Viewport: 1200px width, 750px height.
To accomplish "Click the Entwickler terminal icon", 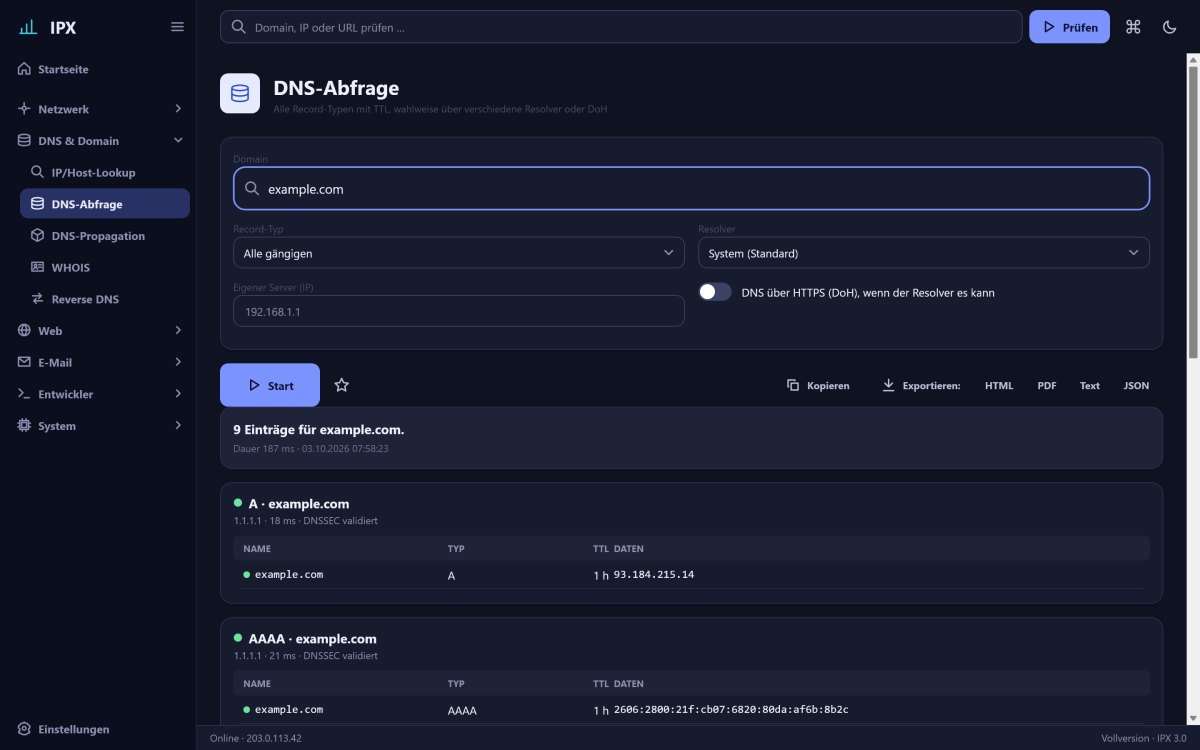I will 25,394.
